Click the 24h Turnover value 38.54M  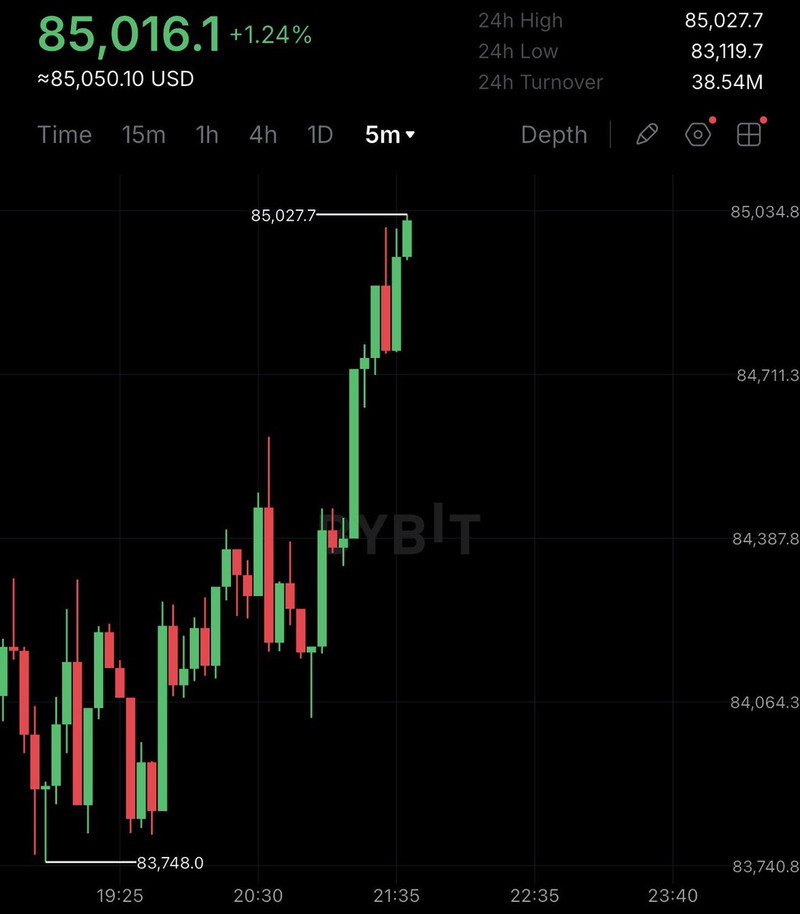[727, 82]
